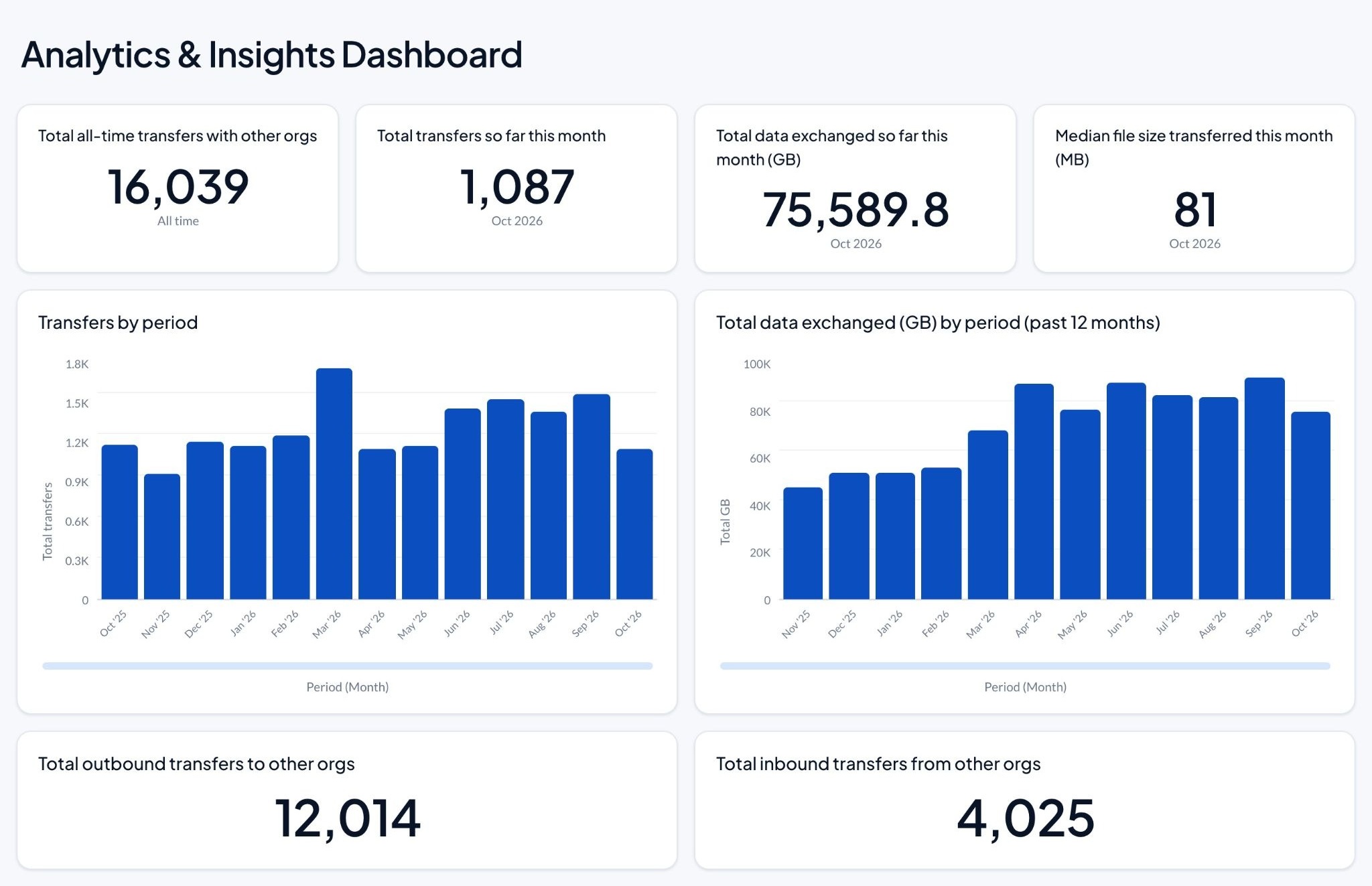The width and height of the screenshot is (1372, 886).
Task: Select the Oct '26 bar in Transfers by period chart
Action: [634, 524]
